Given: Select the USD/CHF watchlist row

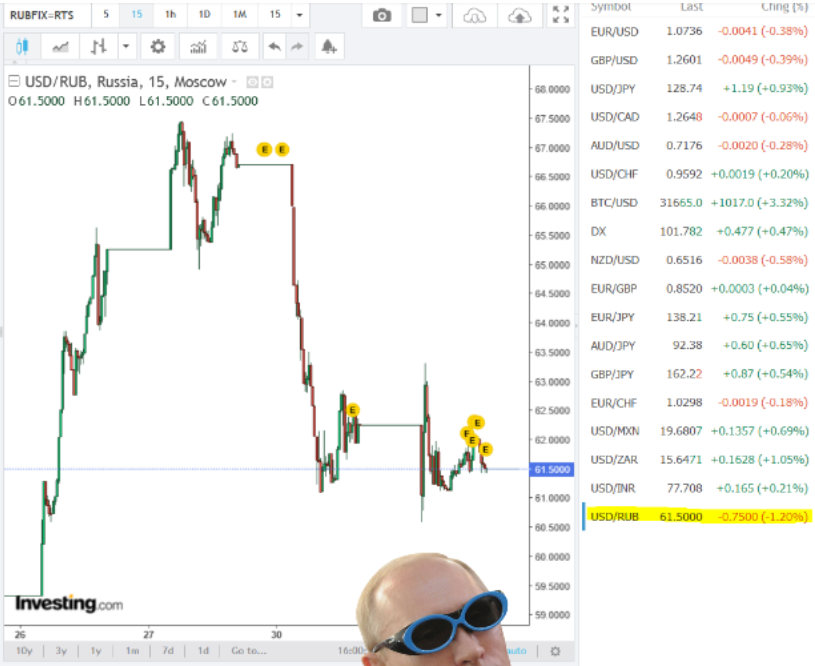Looking at the screenshot, I should [x=698, y=174].
